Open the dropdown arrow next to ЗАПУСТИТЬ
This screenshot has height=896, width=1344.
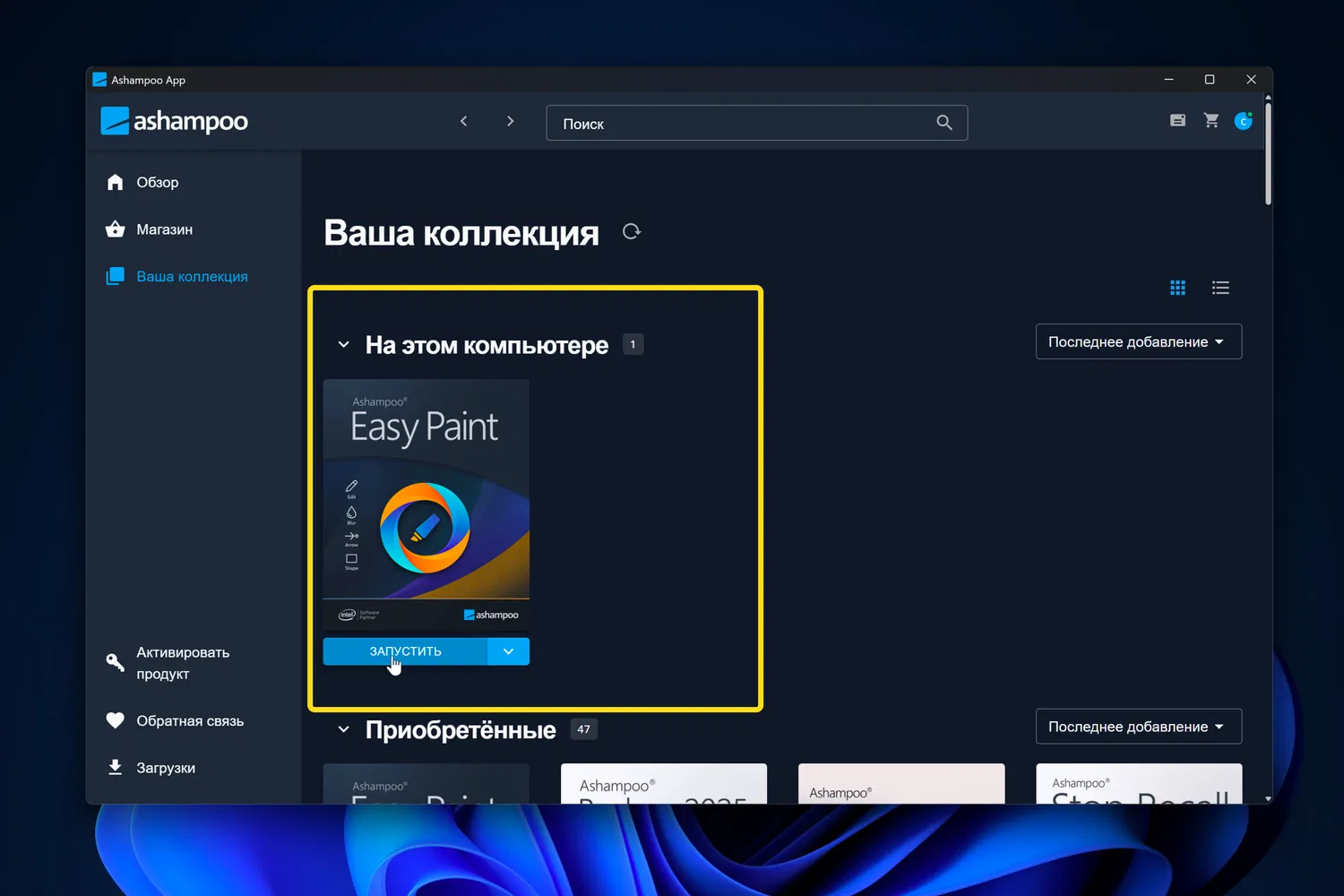[508, 651]
